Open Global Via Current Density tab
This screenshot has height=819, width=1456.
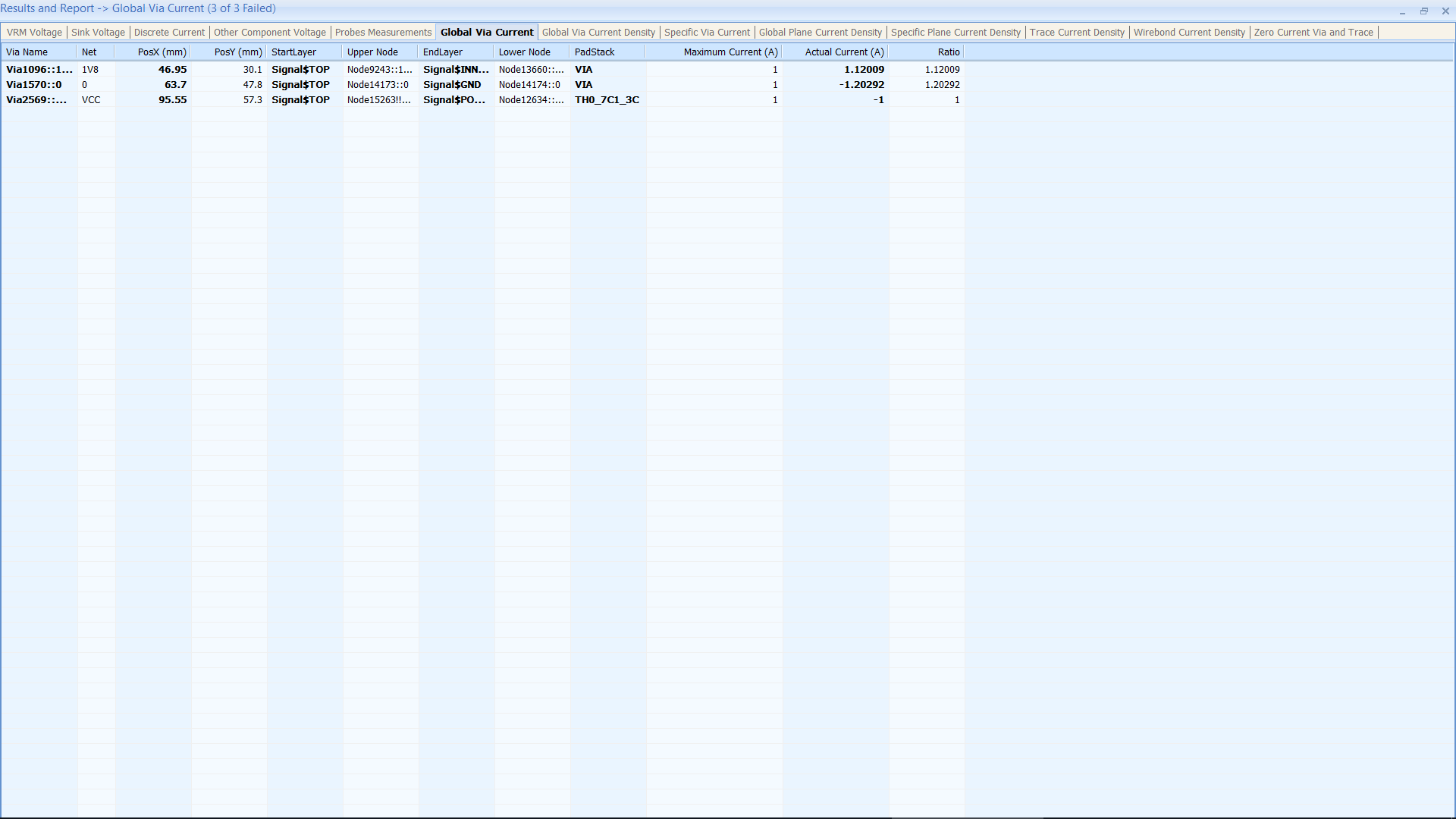coord(598,33)
